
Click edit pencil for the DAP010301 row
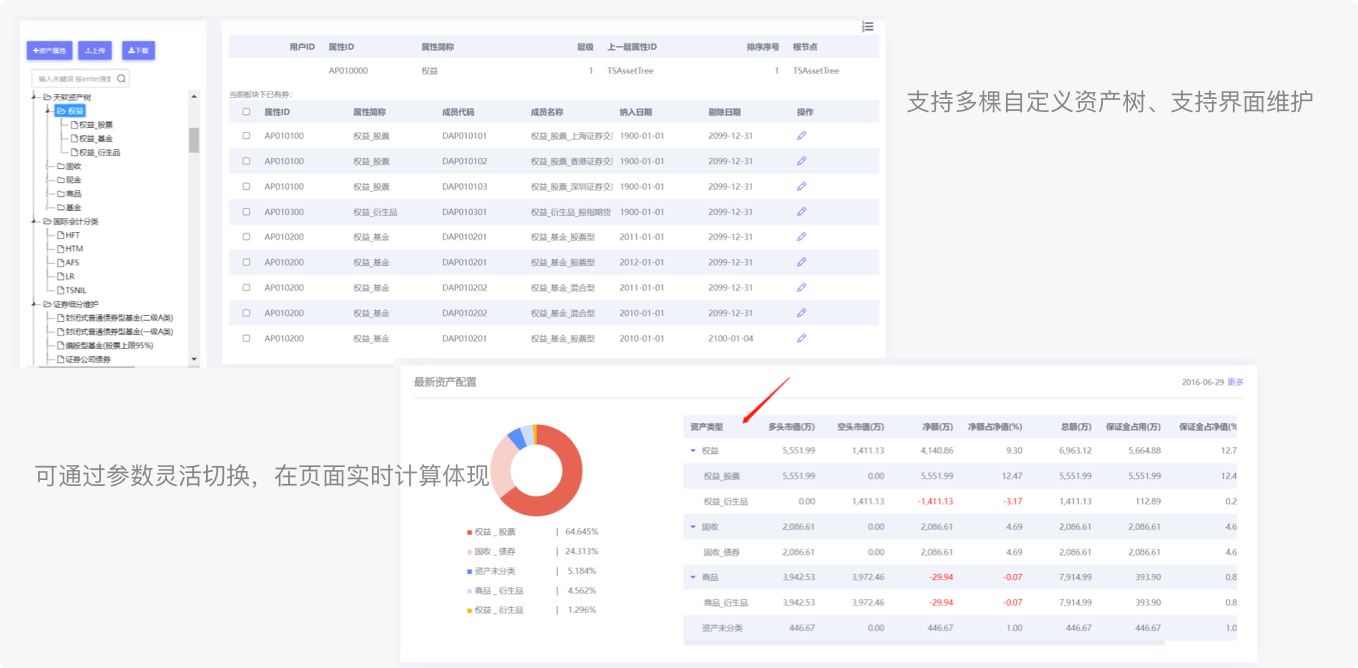click(x=801, y=212)
